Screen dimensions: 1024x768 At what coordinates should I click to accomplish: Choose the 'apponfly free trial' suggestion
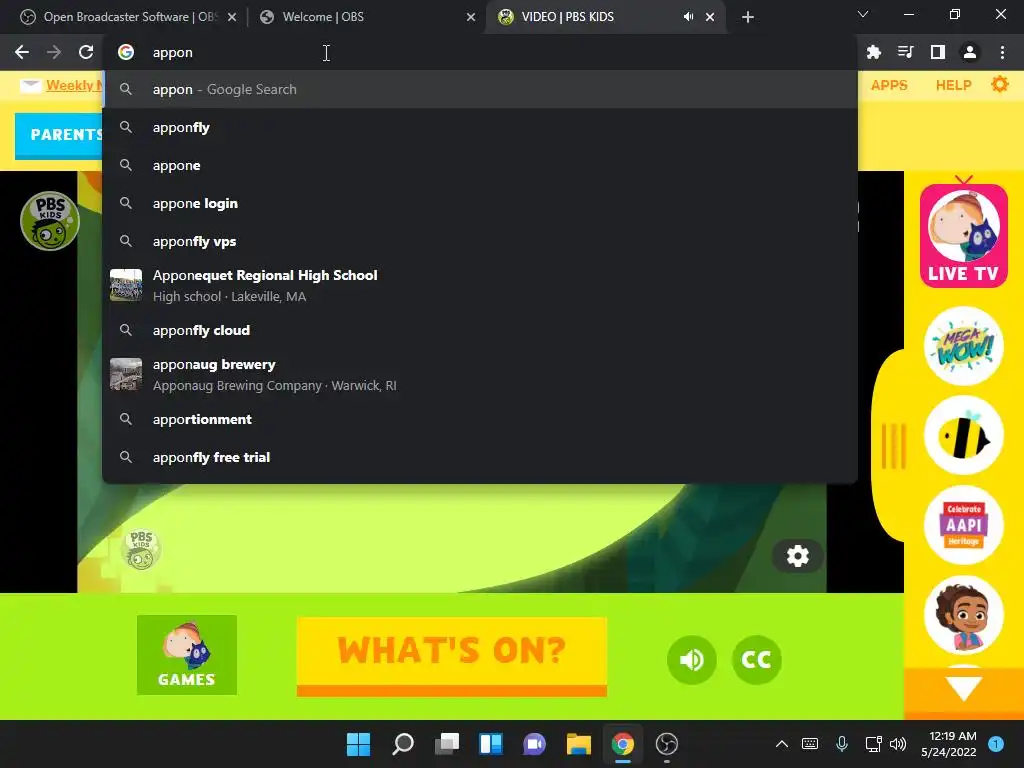coord(480,457)
